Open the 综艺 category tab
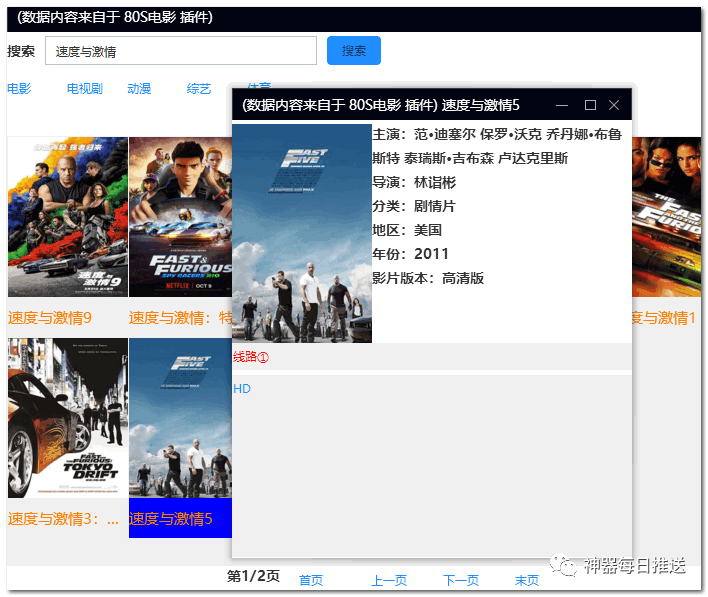The width and height of the screenshot is (708, 597). coord(199,89)
